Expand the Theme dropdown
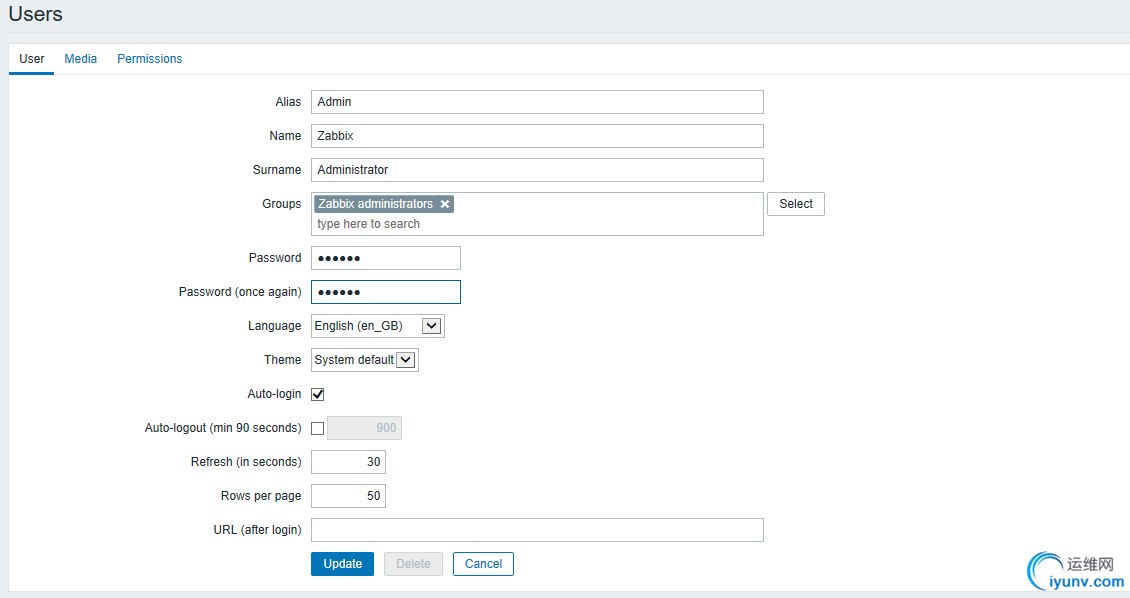The image size is (1130, 598). coord(364,360)
